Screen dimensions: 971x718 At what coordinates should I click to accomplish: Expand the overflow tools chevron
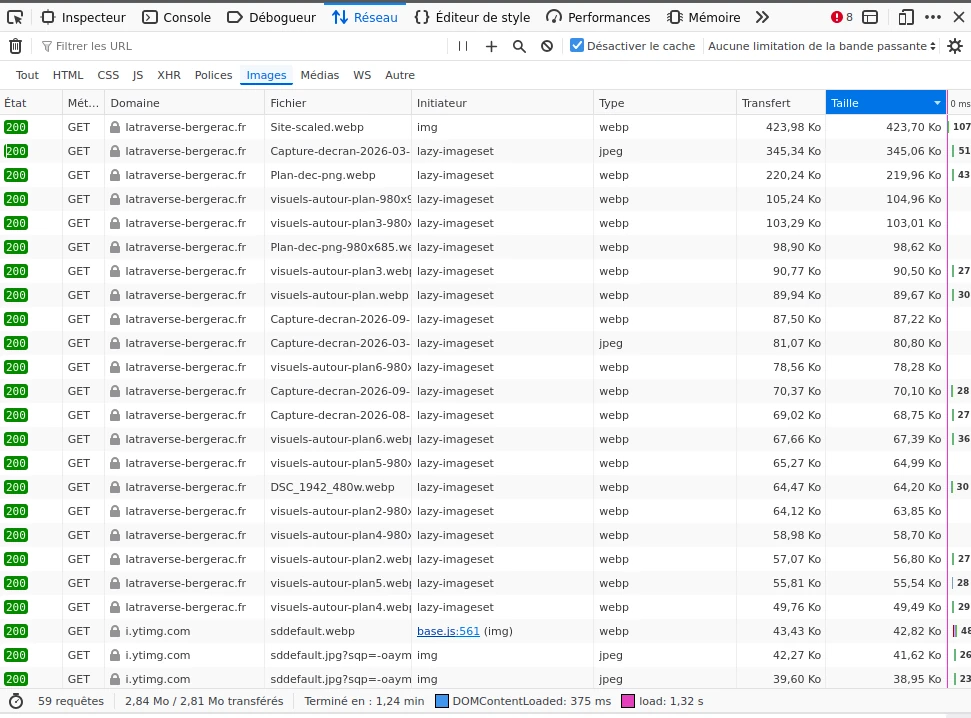[762, 17]
